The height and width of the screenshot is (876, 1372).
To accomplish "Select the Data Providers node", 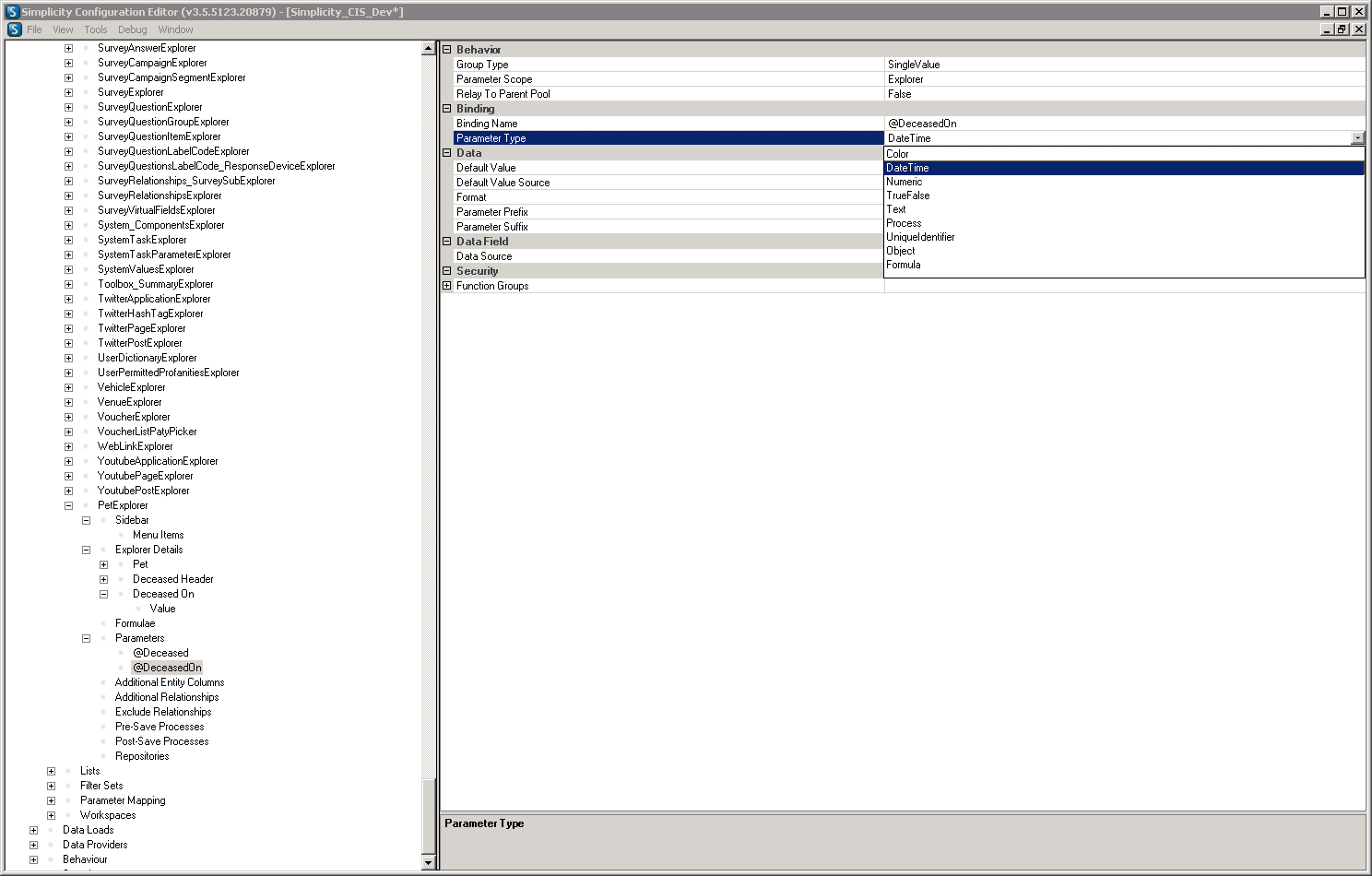I will point(95,845).
